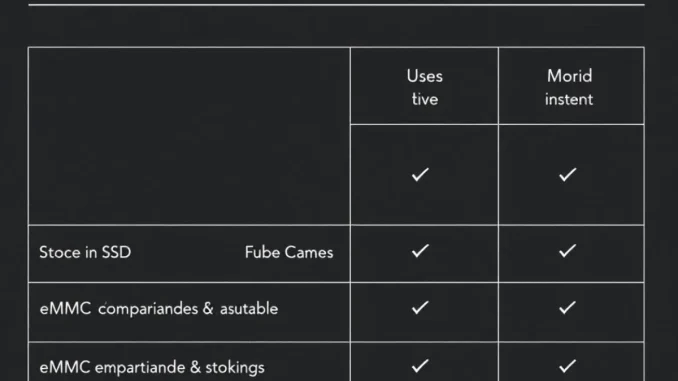Viewport: 678px width, 381px height.
Task: Click the 'Uses tive' column header
Action: pyautogui.click(x=424, y=86)
